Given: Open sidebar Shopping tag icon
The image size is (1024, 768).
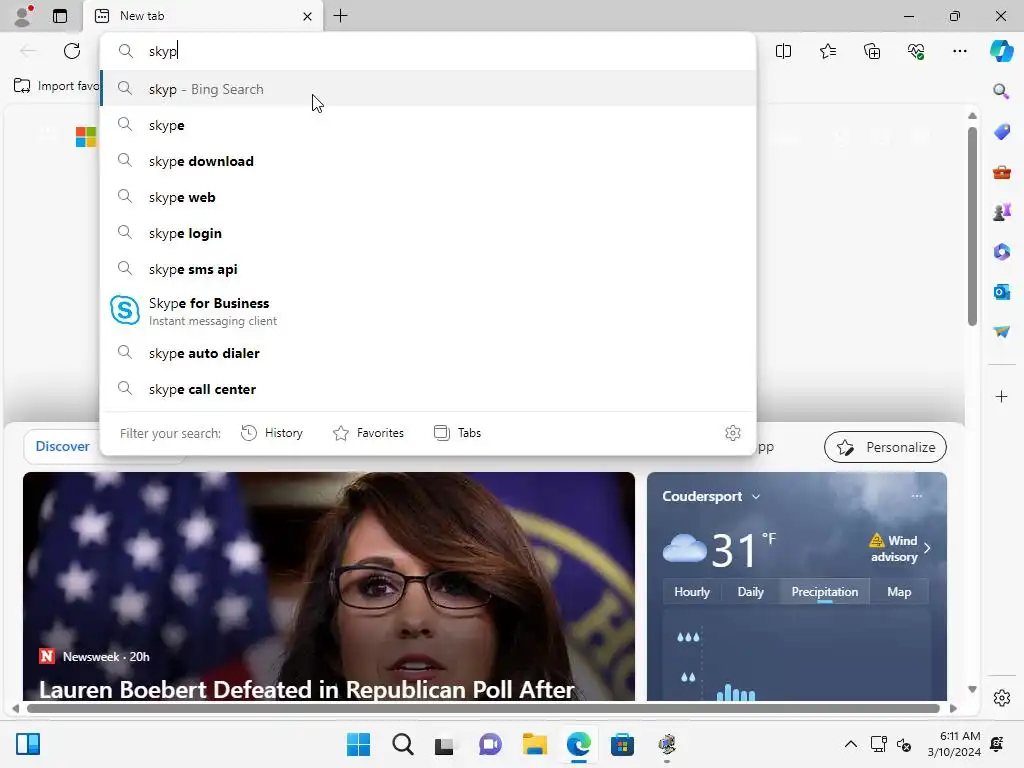Looking at the screenshot, I should click(x=1001, y=131).
